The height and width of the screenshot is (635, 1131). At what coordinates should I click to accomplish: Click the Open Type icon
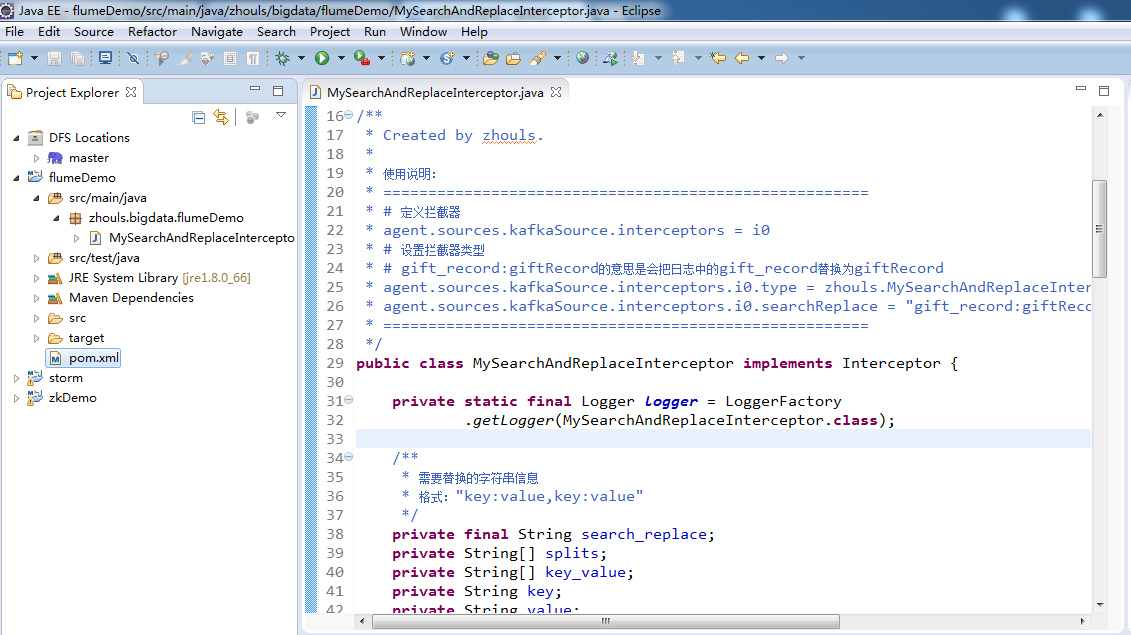490,58
